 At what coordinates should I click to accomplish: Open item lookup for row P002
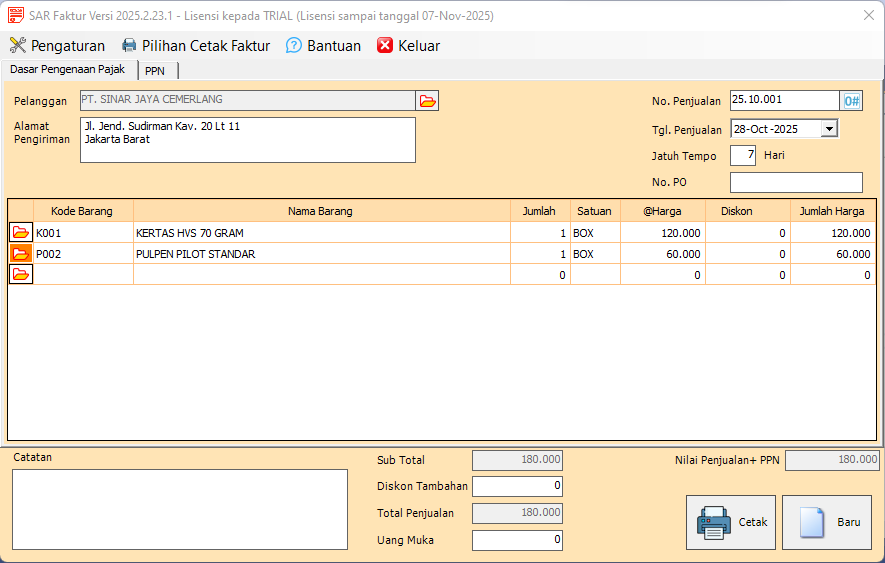click(21, 254)
